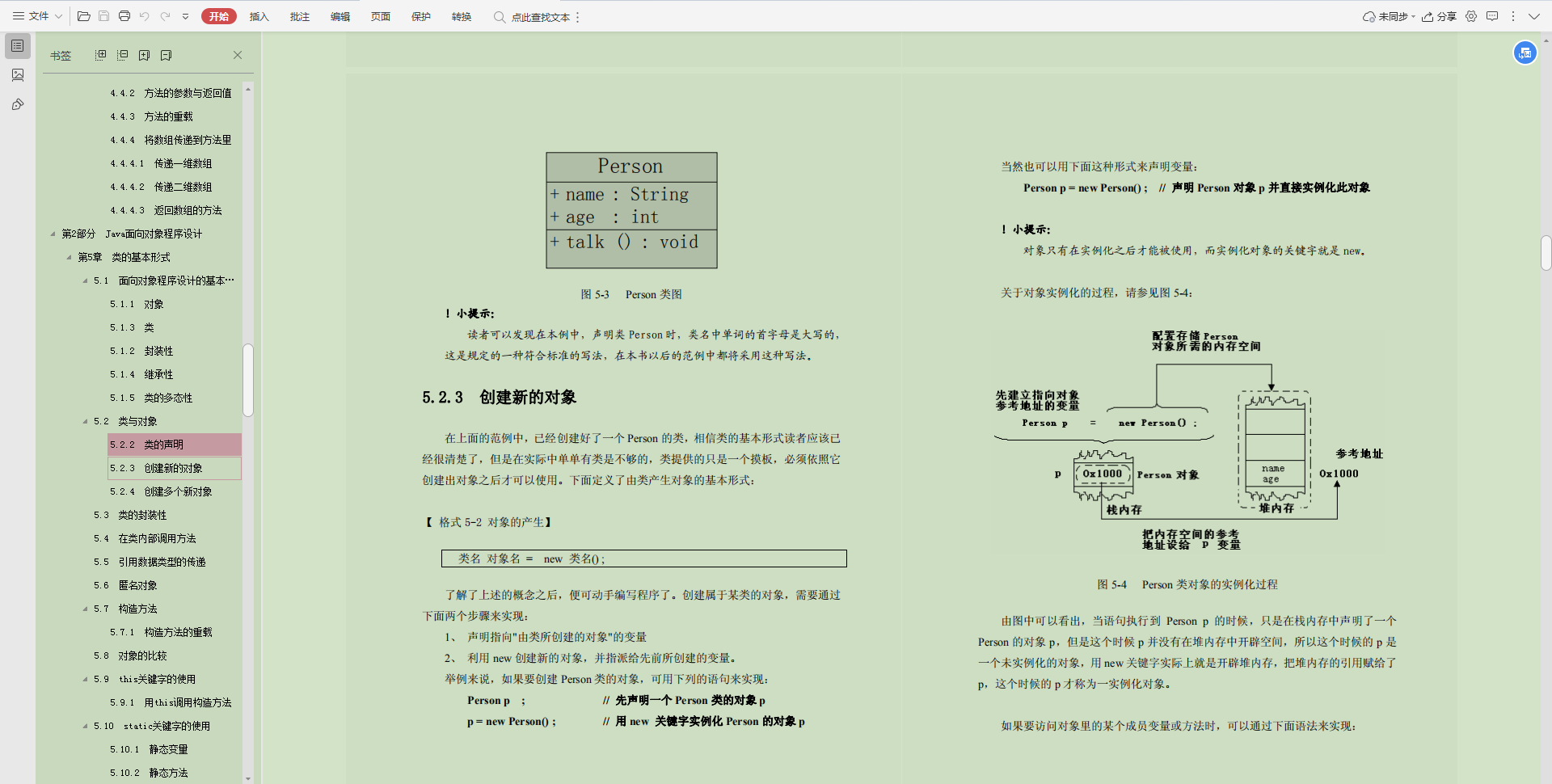
Task: Click the Undo icon
Action: 145,16
